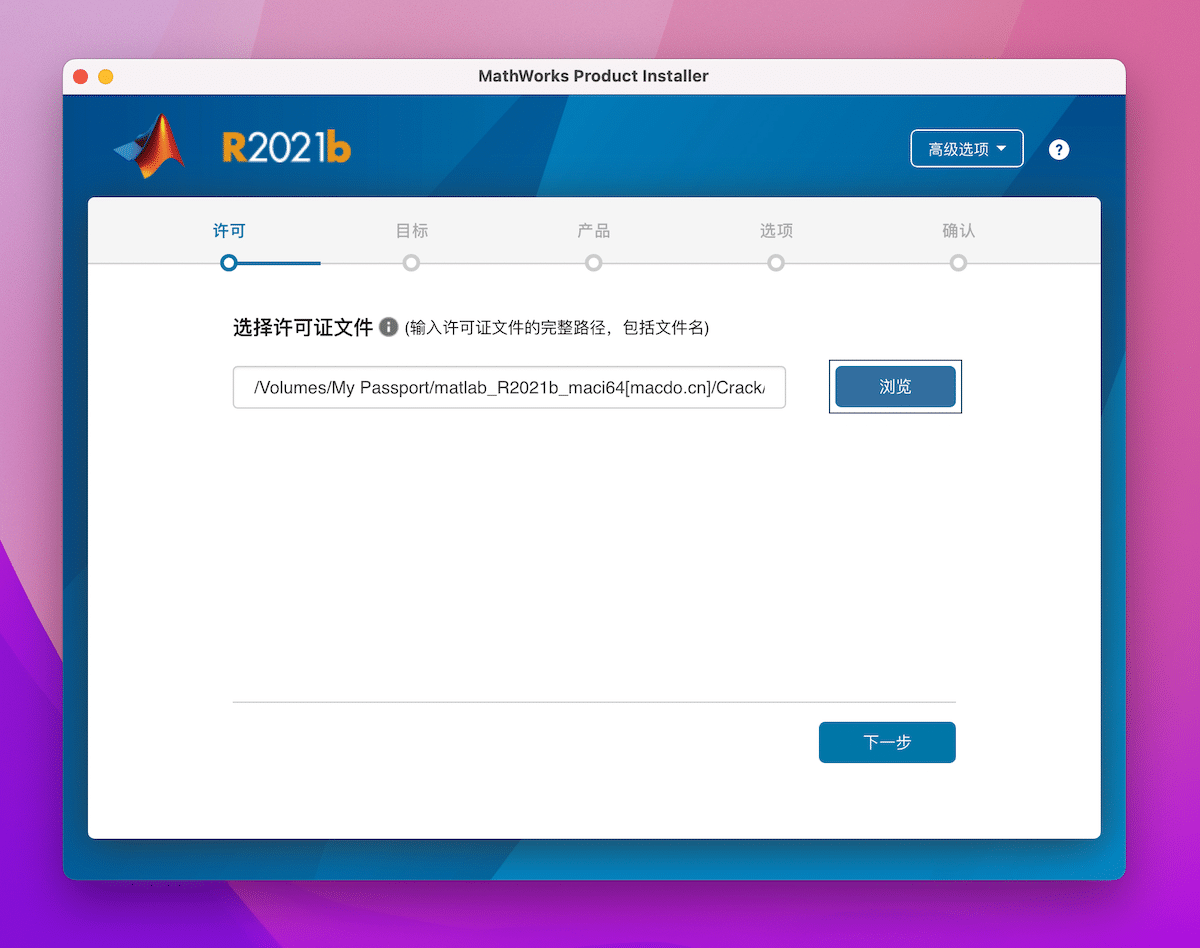Viewport: 1200px width, 948px height.
Task: Click the 产品 step progress circle
Action: coord(594,263)
